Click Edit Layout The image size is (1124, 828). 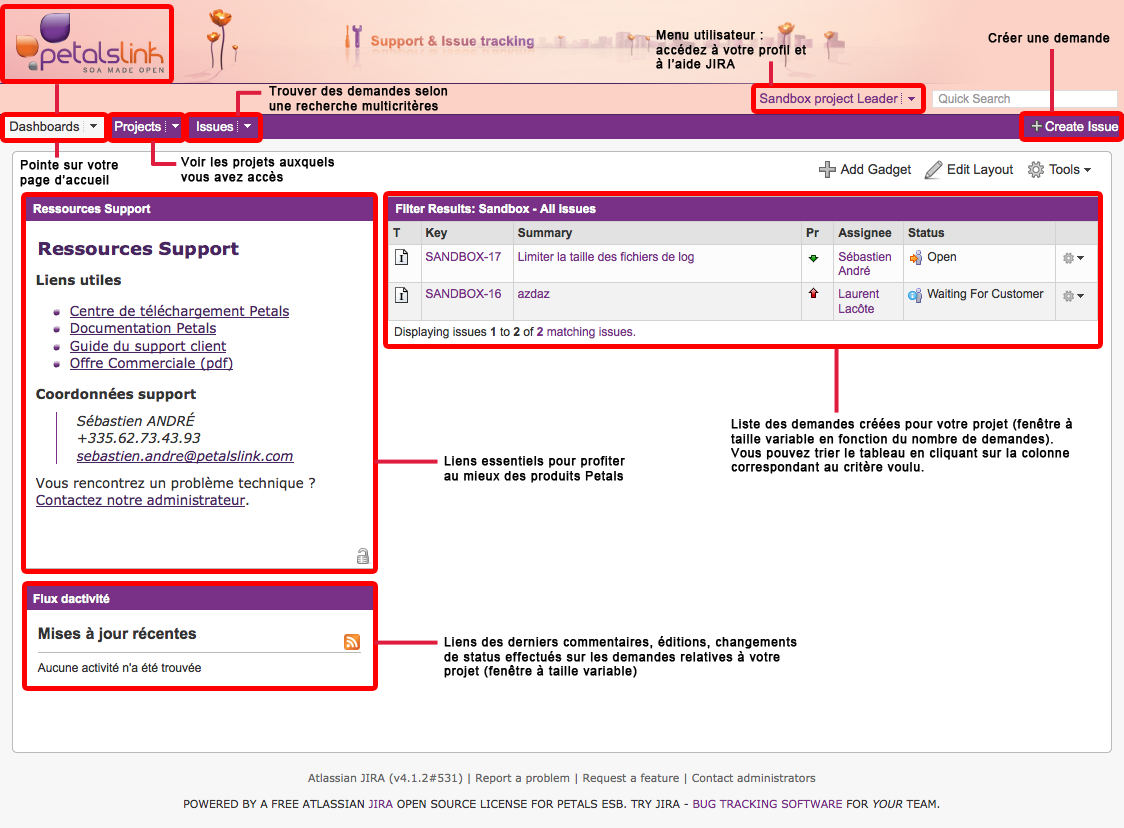click(x=969, y=170)
